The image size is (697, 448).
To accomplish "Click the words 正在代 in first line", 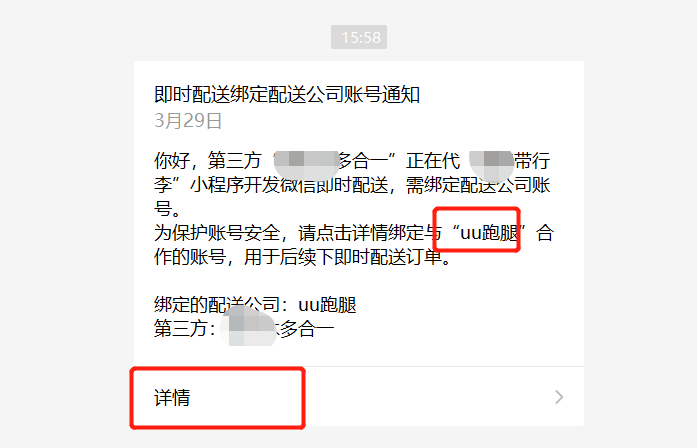I will click(433, 160).
